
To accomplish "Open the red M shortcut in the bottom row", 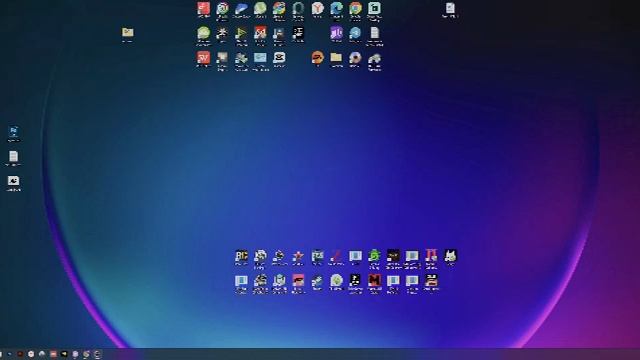I will (374, 281).
